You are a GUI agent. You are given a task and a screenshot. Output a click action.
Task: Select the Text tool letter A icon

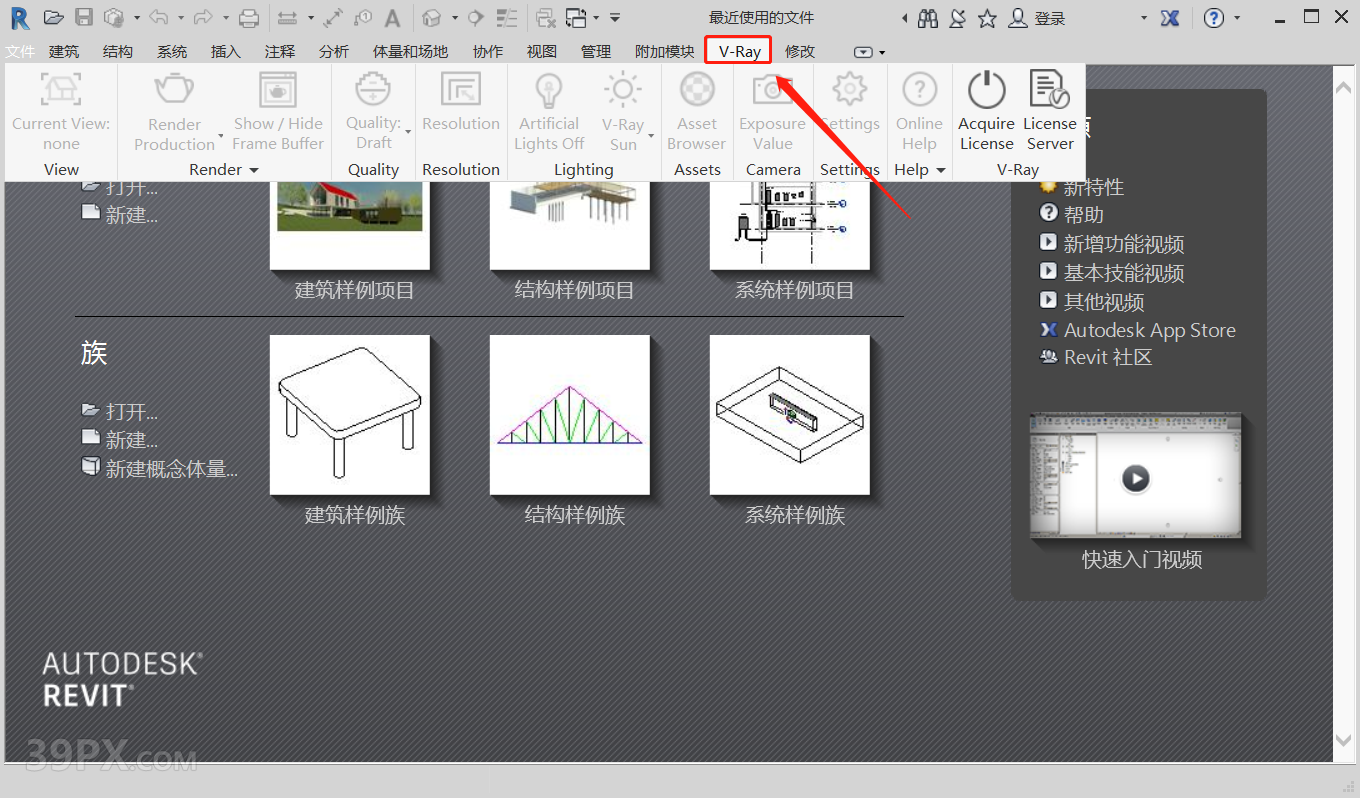[x=393, y=18]
